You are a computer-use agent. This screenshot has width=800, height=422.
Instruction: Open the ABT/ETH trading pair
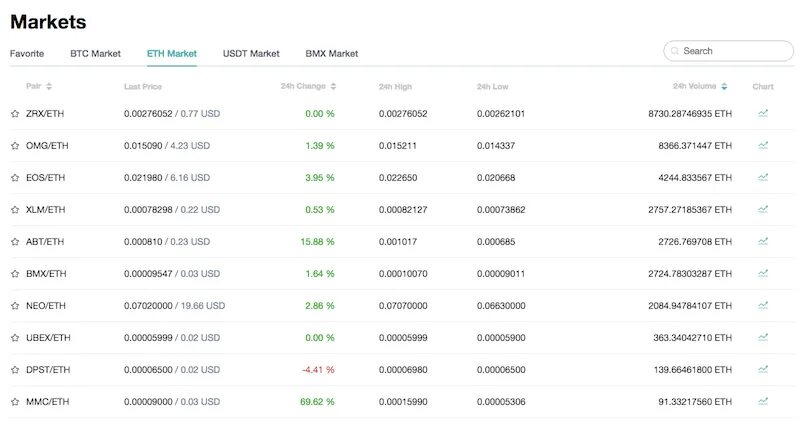pos(45,242)
